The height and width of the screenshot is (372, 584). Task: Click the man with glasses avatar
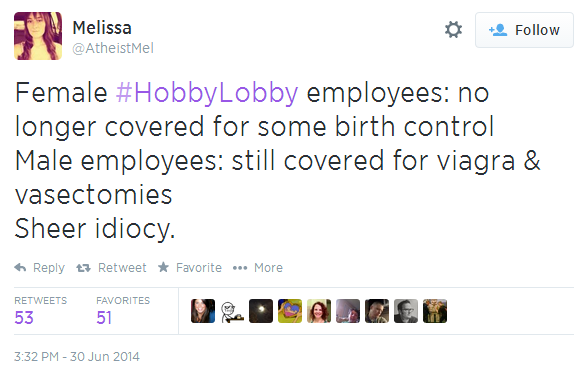[x=406, y=311]
